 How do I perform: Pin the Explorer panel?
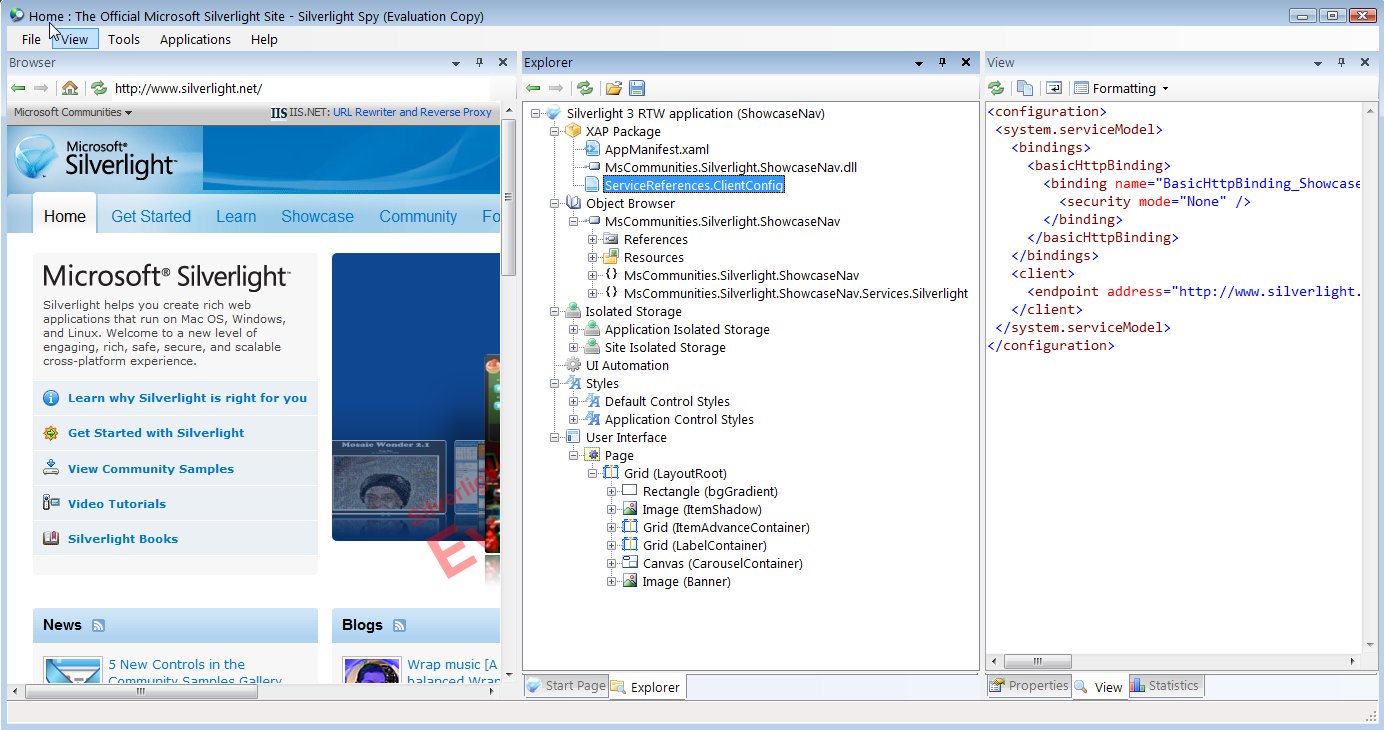(942, 62)
